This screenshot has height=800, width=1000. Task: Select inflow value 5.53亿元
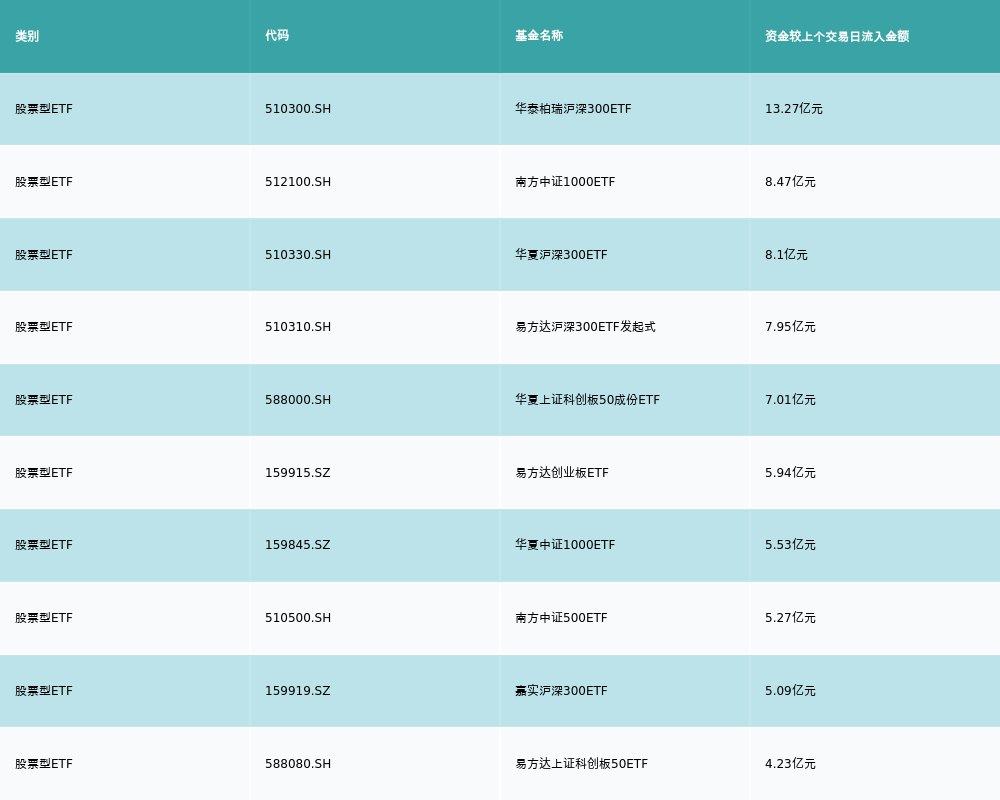790,545
